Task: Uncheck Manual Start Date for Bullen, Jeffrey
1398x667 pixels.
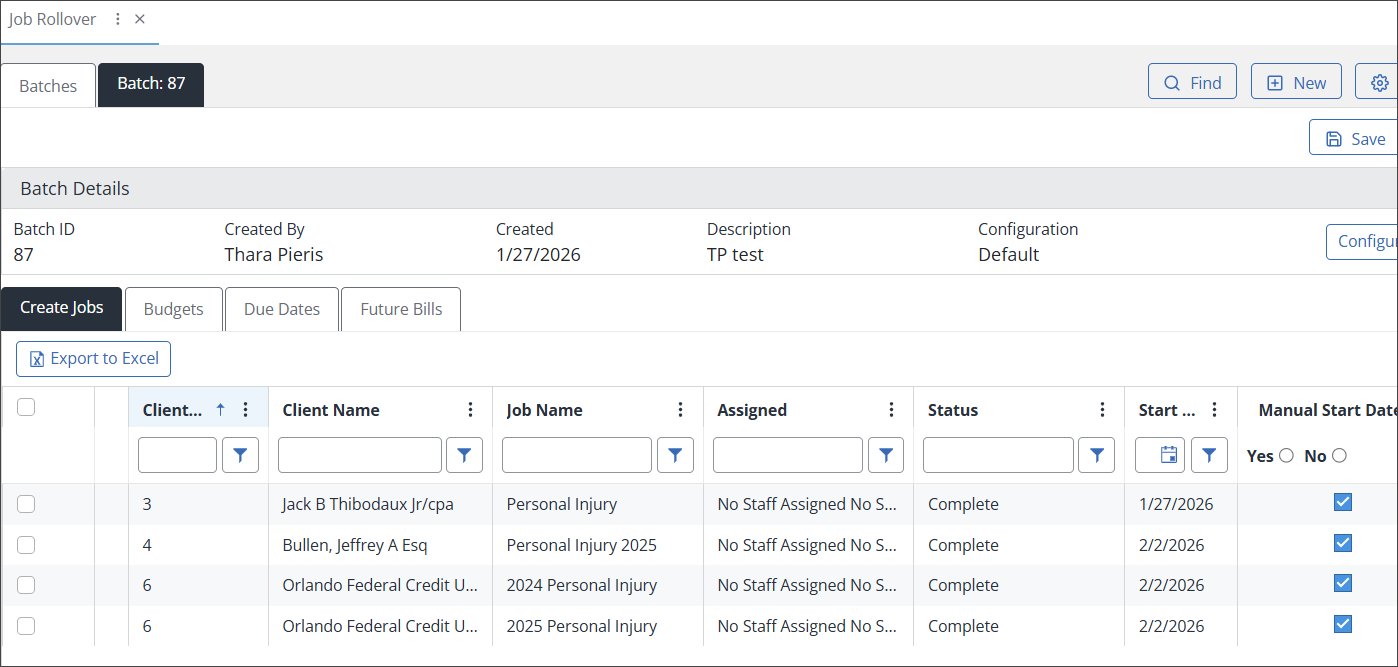Action: tap(1343, 543)
